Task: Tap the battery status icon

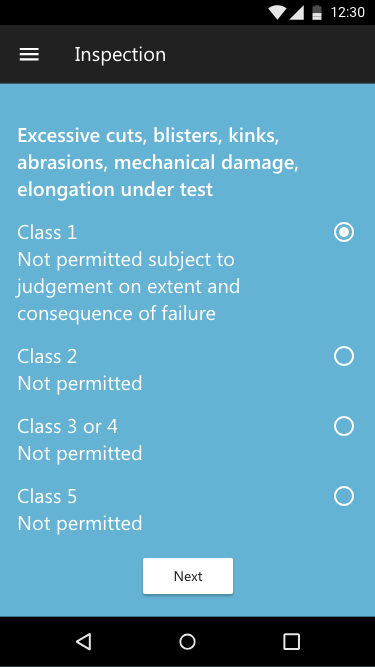Action: click(317, 13)
